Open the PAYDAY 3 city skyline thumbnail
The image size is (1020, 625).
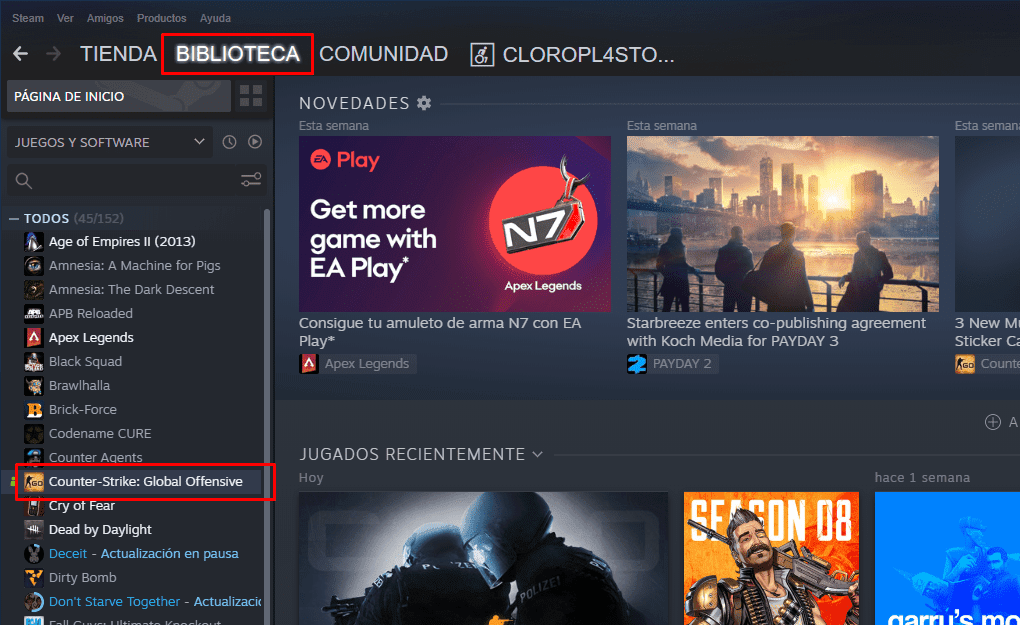[783, 224]
